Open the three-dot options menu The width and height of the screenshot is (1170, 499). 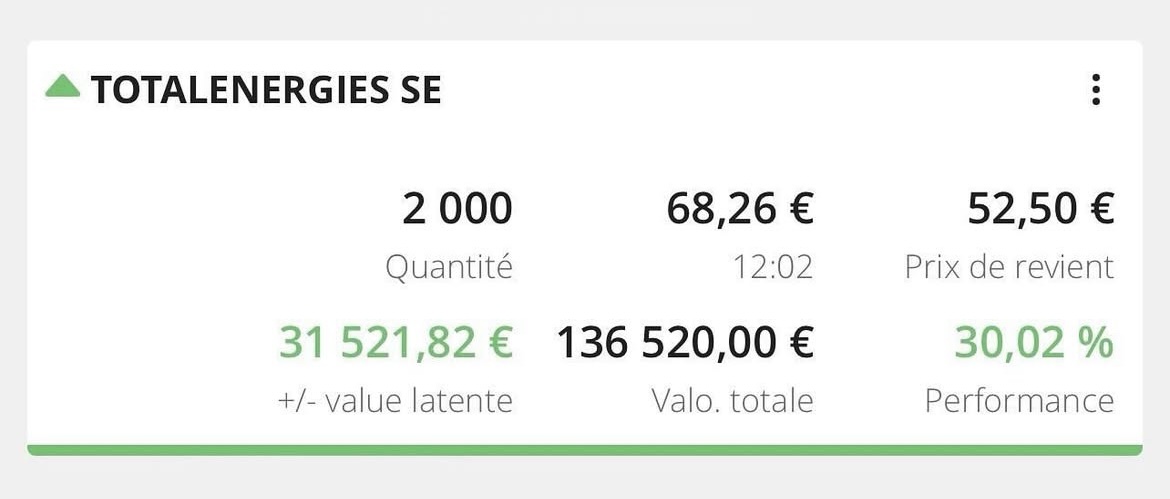pos(1096,90)
